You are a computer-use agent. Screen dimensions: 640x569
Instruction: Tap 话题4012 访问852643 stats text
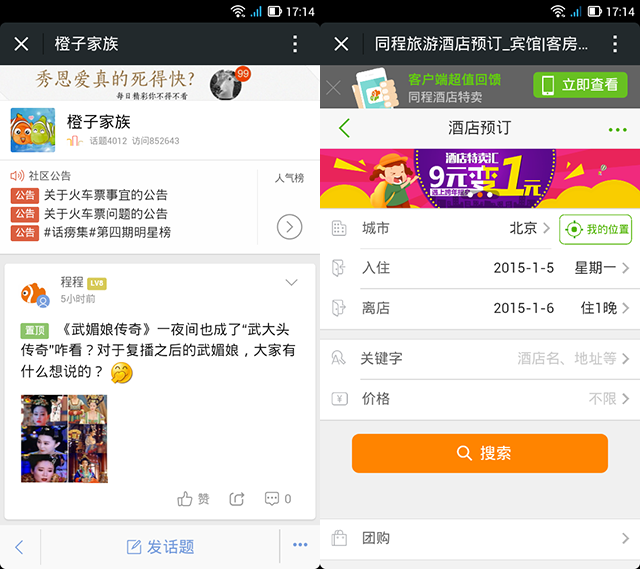click(x=134, y=141)
